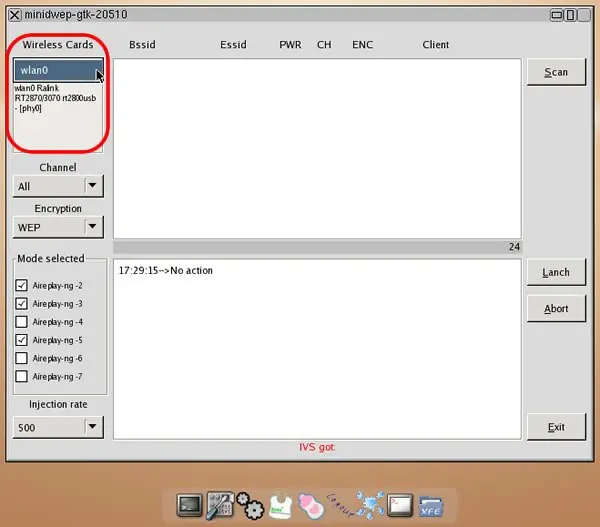Open the Encryption dropdown set to WEP

(58, 227)
